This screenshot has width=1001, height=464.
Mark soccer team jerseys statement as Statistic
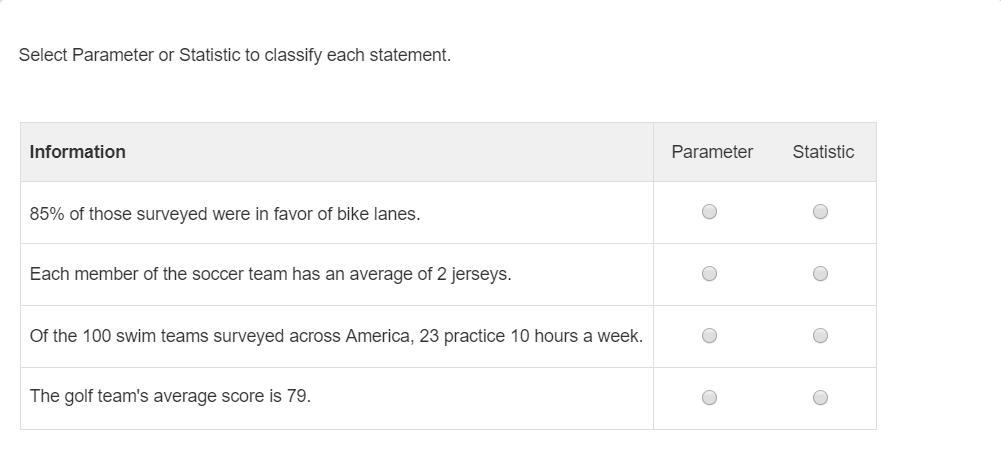(820, 274)
